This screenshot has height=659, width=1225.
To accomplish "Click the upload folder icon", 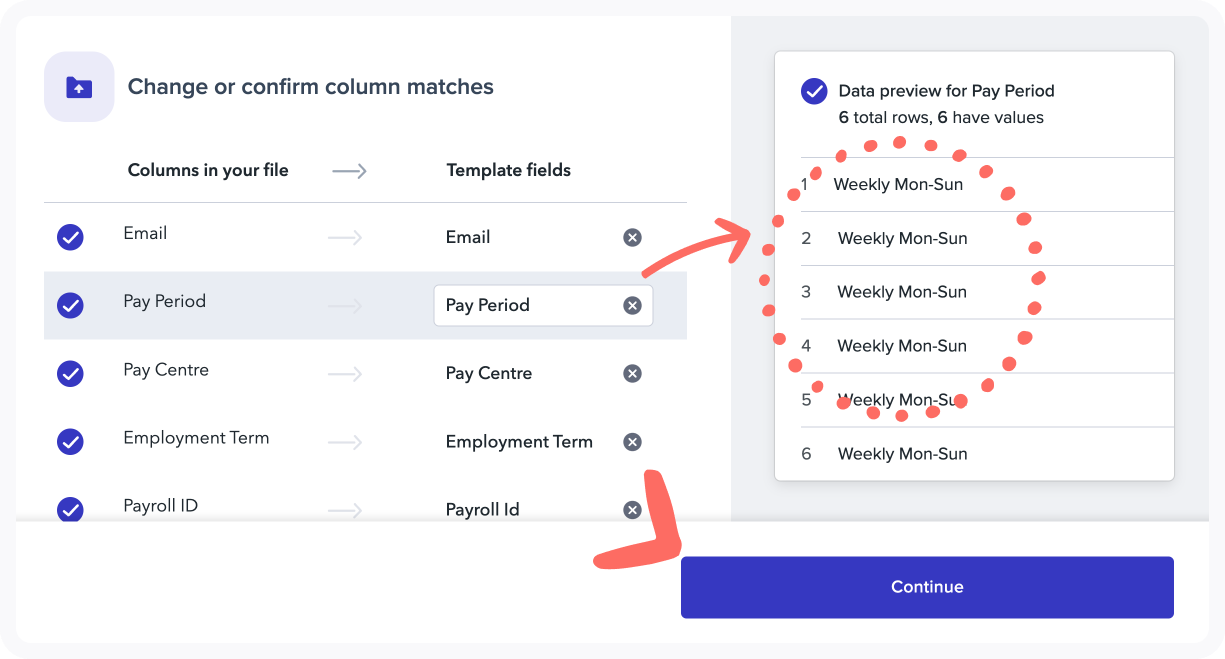I will point(79,87).
